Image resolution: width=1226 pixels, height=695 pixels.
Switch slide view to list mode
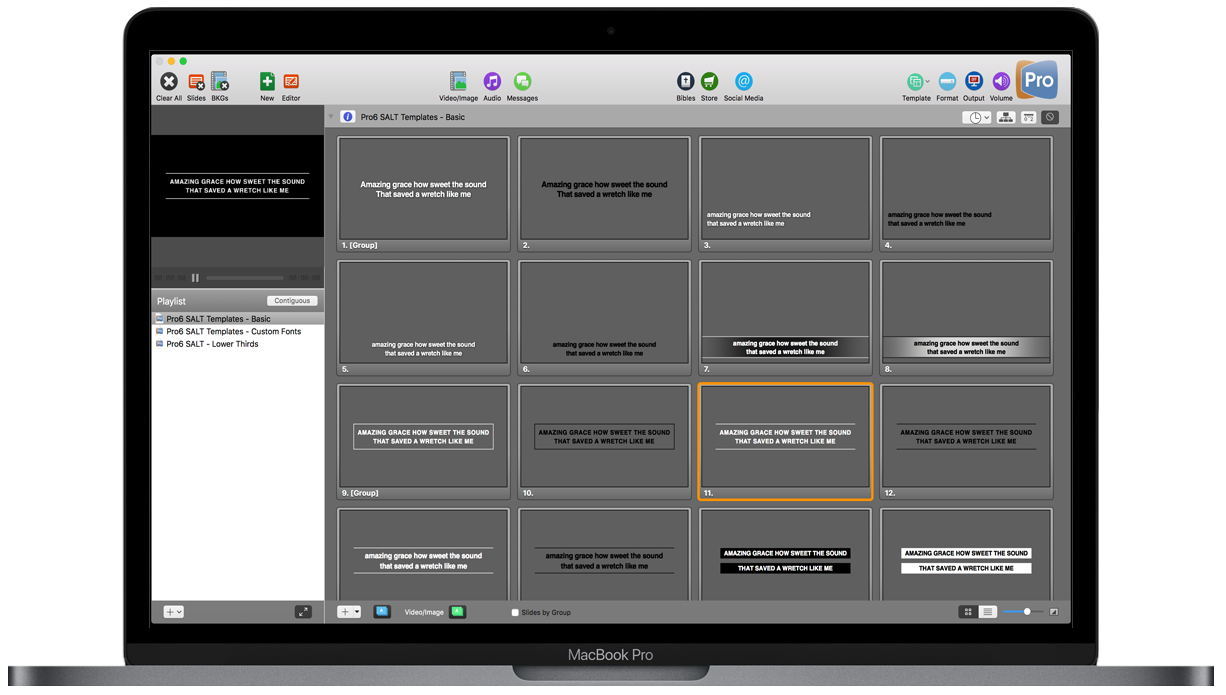coord(989,611)
